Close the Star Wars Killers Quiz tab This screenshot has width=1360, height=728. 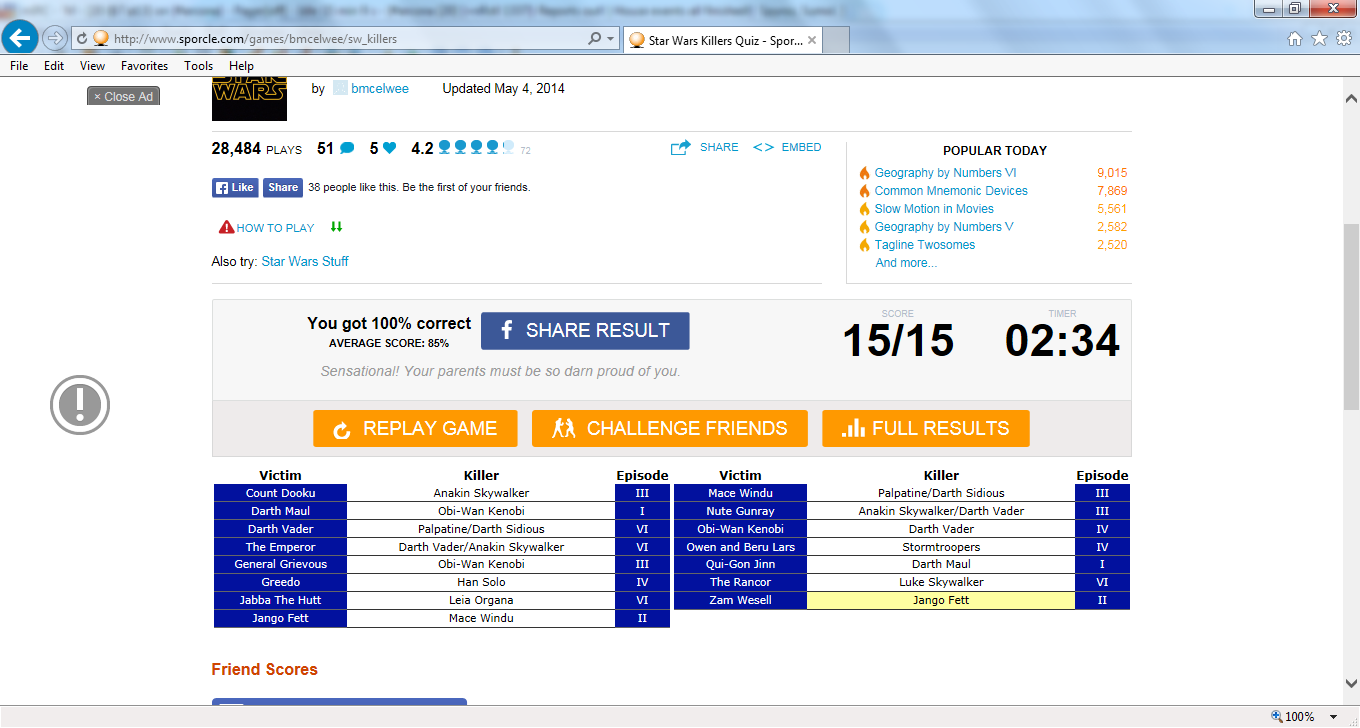[812, 41]
